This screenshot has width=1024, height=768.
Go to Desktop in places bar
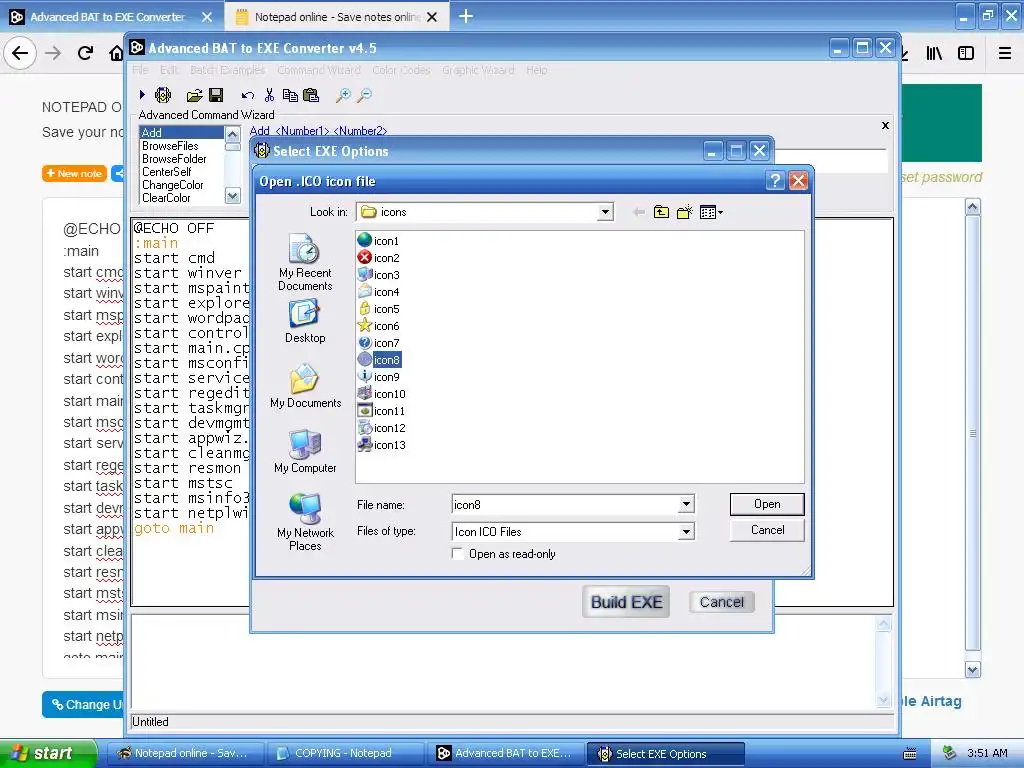click(305, 322)
